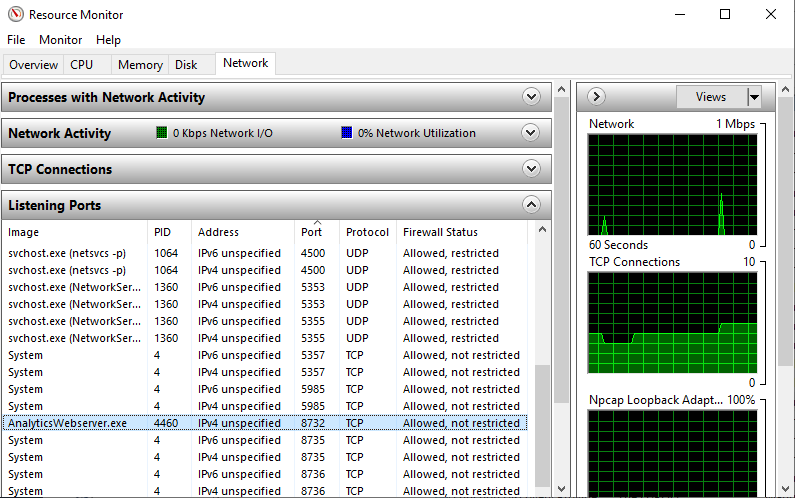Image resolution: width=795 pixels, height=498 pixels.
Task: Select System IPv6 port 5357 row
Action: [265, 355]
